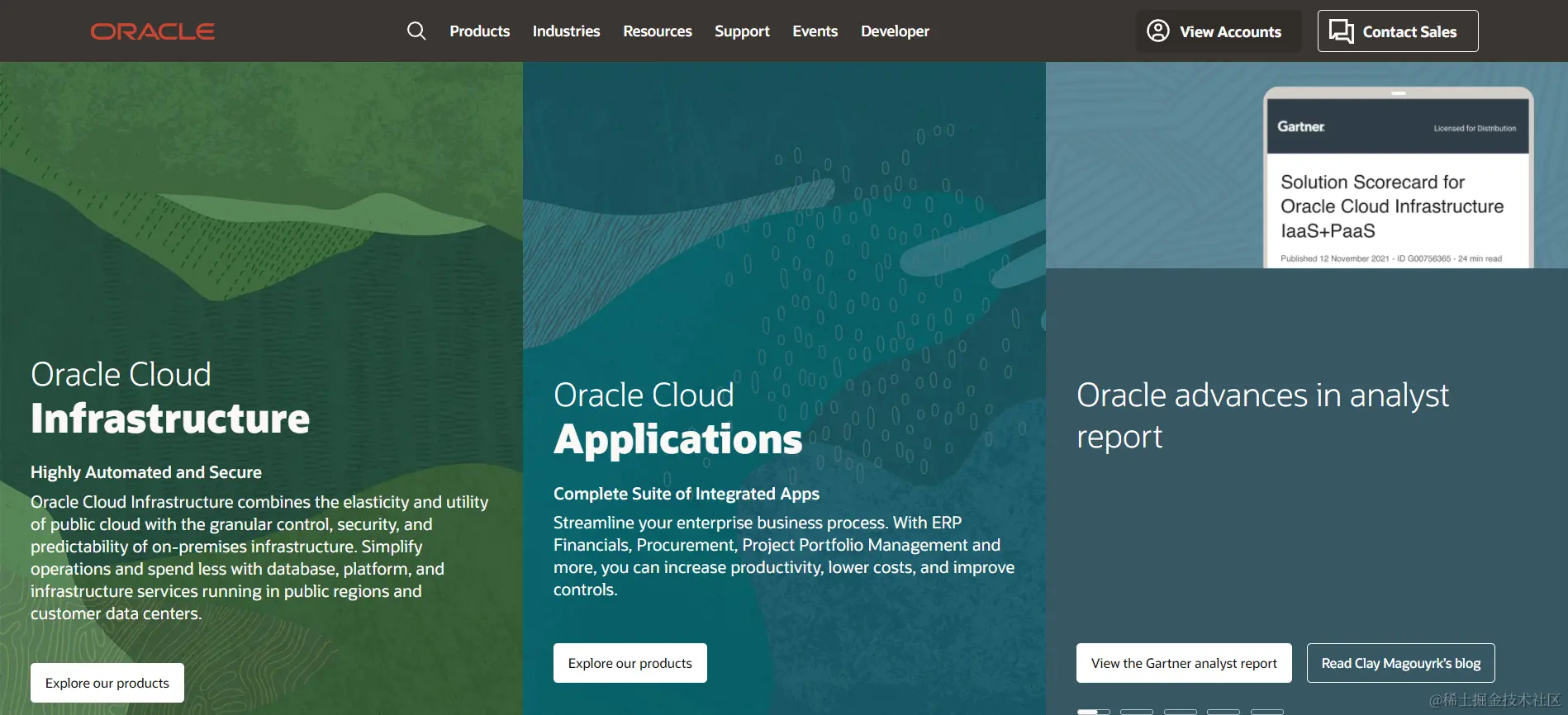1568x715 pixels.
Task: Click the Contact Sales button
Action: pos(1398,31)
